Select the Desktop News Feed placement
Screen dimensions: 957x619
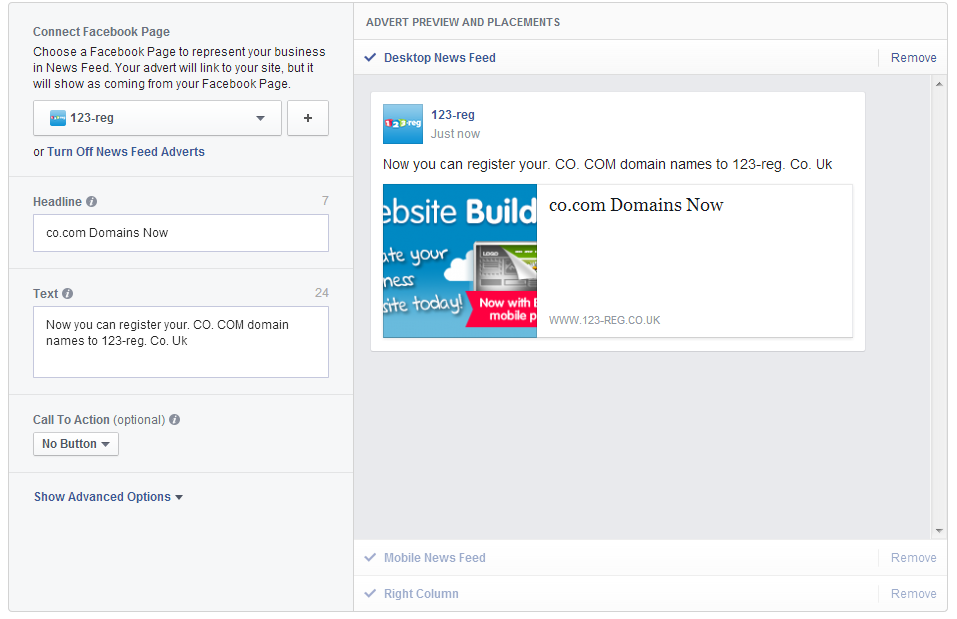tap(439, 57)
